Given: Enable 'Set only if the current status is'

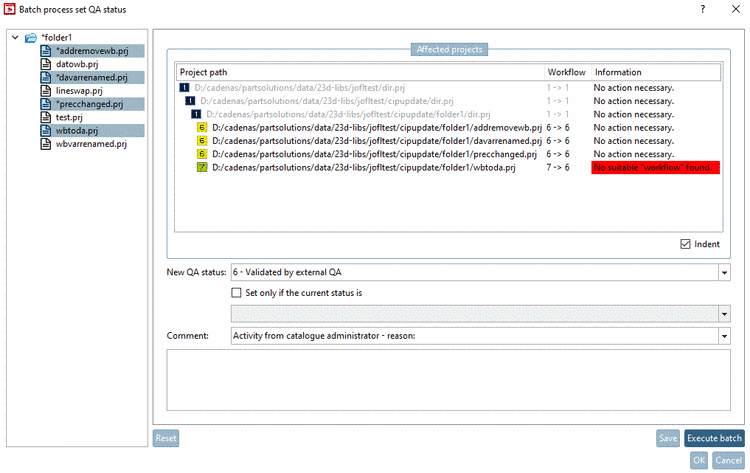Looking at the screenshot, I should tap(236, 293).
